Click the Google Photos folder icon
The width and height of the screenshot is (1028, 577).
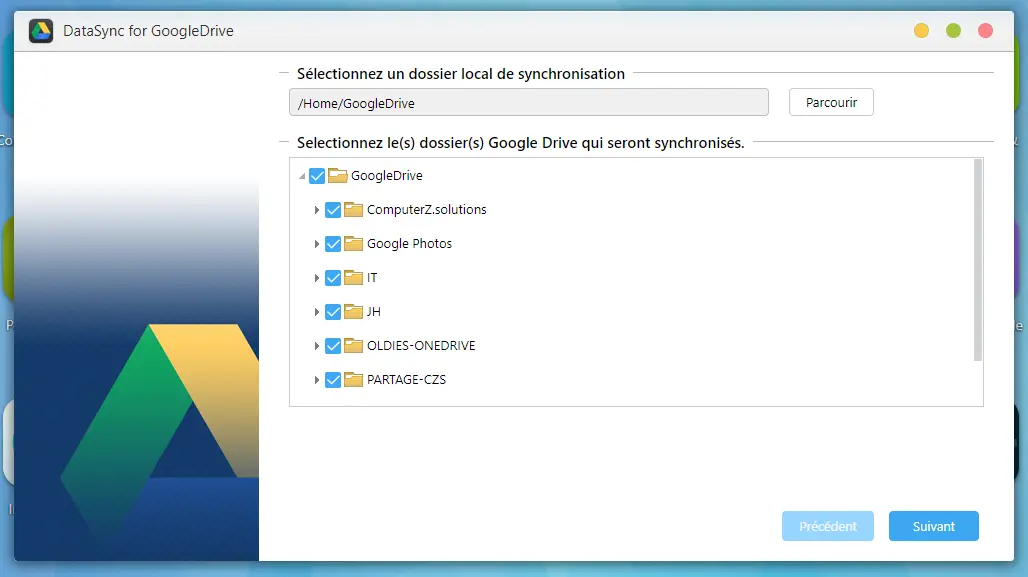click(x=354, y=243)
